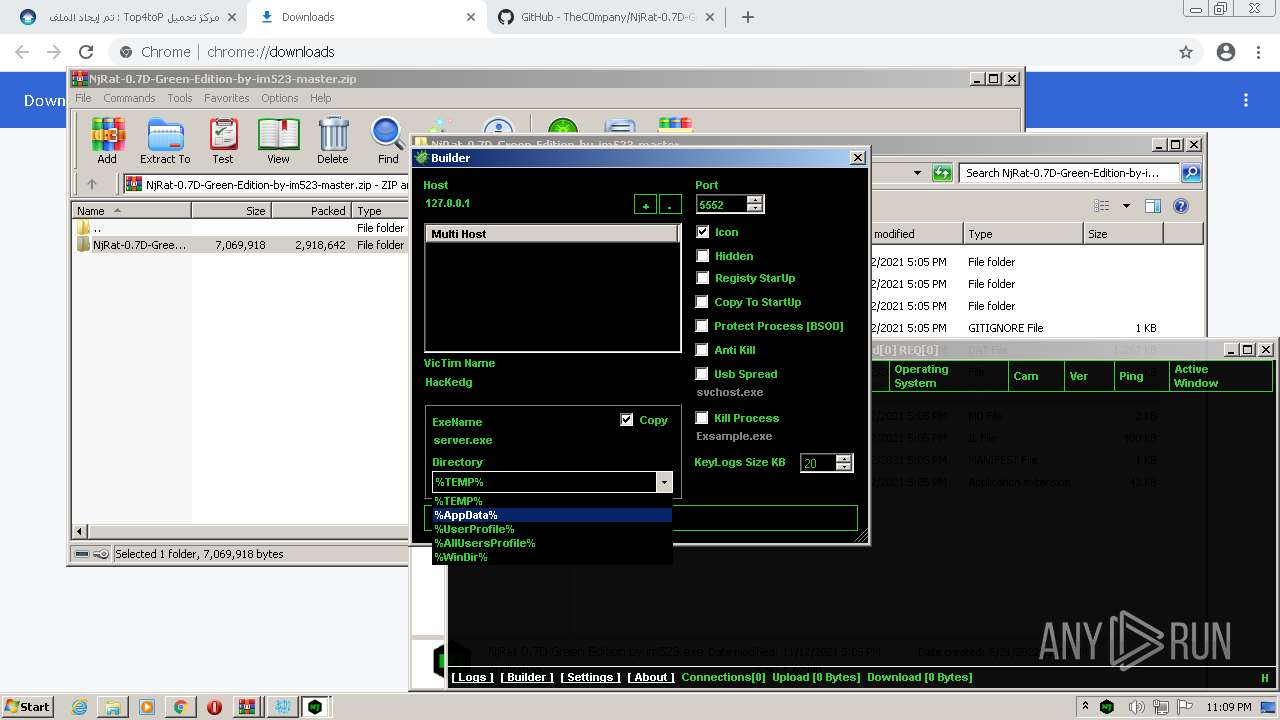Open the WinRAR Favorites menu
The image size is (1280, 720).
227,98
